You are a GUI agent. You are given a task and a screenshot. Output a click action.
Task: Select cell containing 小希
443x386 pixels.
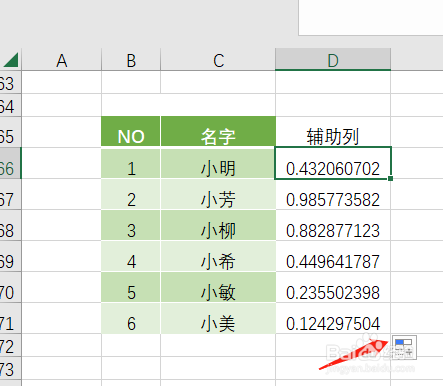[x=218, y=256]
